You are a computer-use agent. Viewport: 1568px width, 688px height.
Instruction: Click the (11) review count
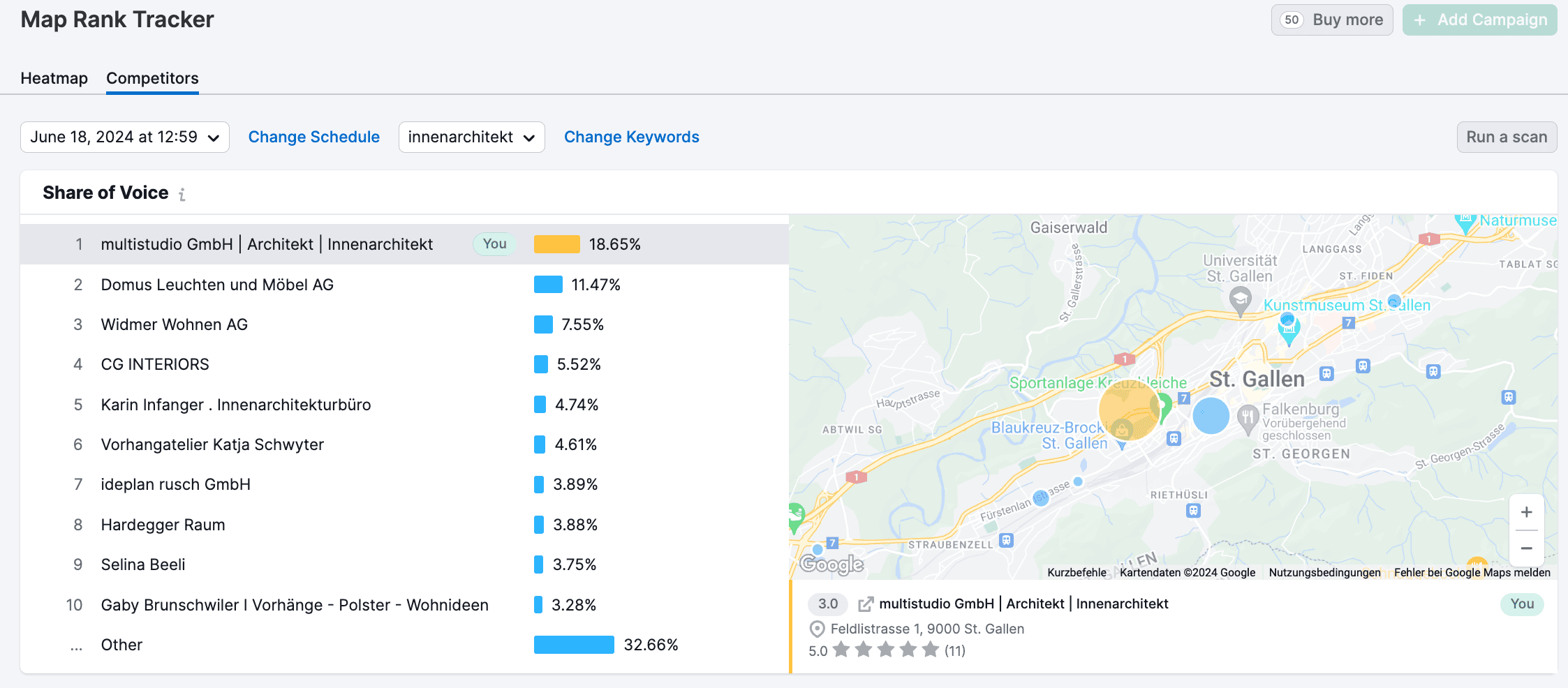pos(955,651)
